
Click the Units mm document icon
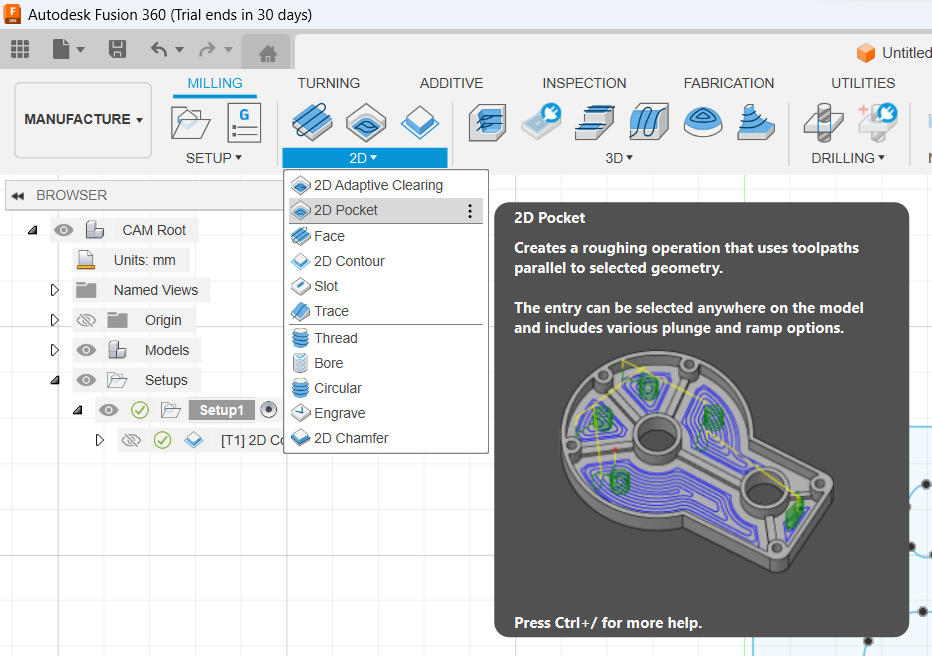(x=86, y=260)
